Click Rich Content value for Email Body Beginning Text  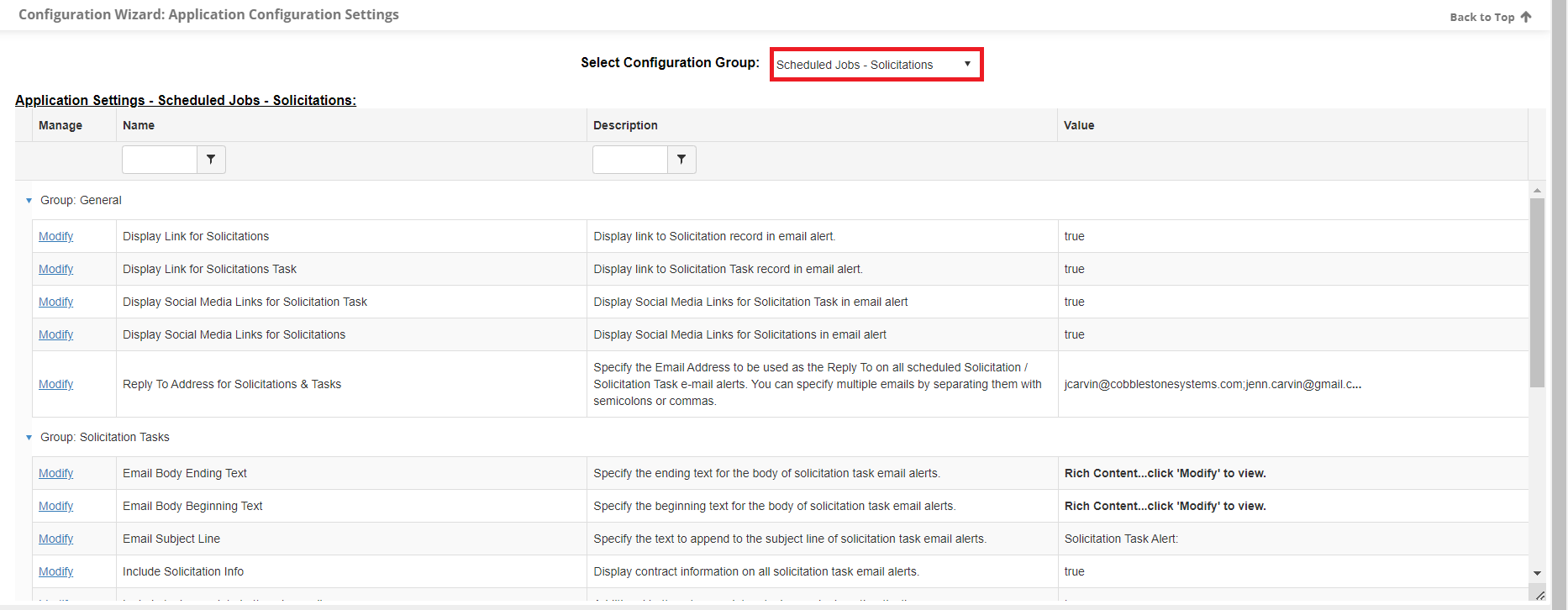[1165, 506]
